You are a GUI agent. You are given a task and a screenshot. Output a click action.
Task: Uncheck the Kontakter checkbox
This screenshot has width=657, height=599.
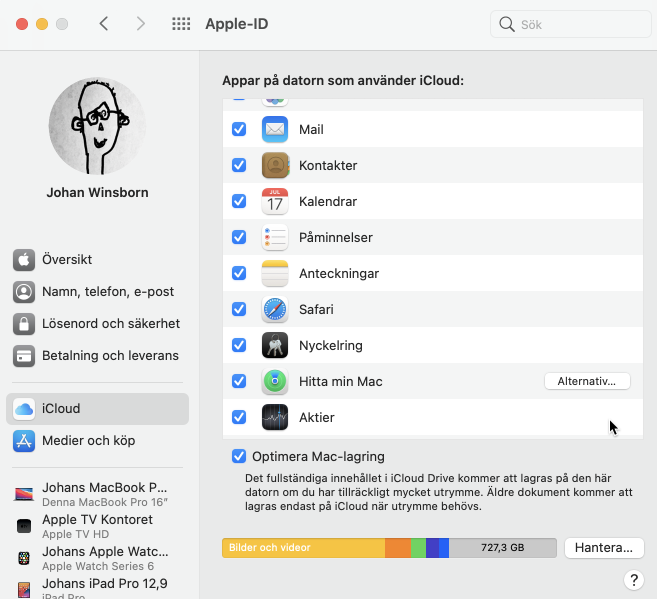239,165
